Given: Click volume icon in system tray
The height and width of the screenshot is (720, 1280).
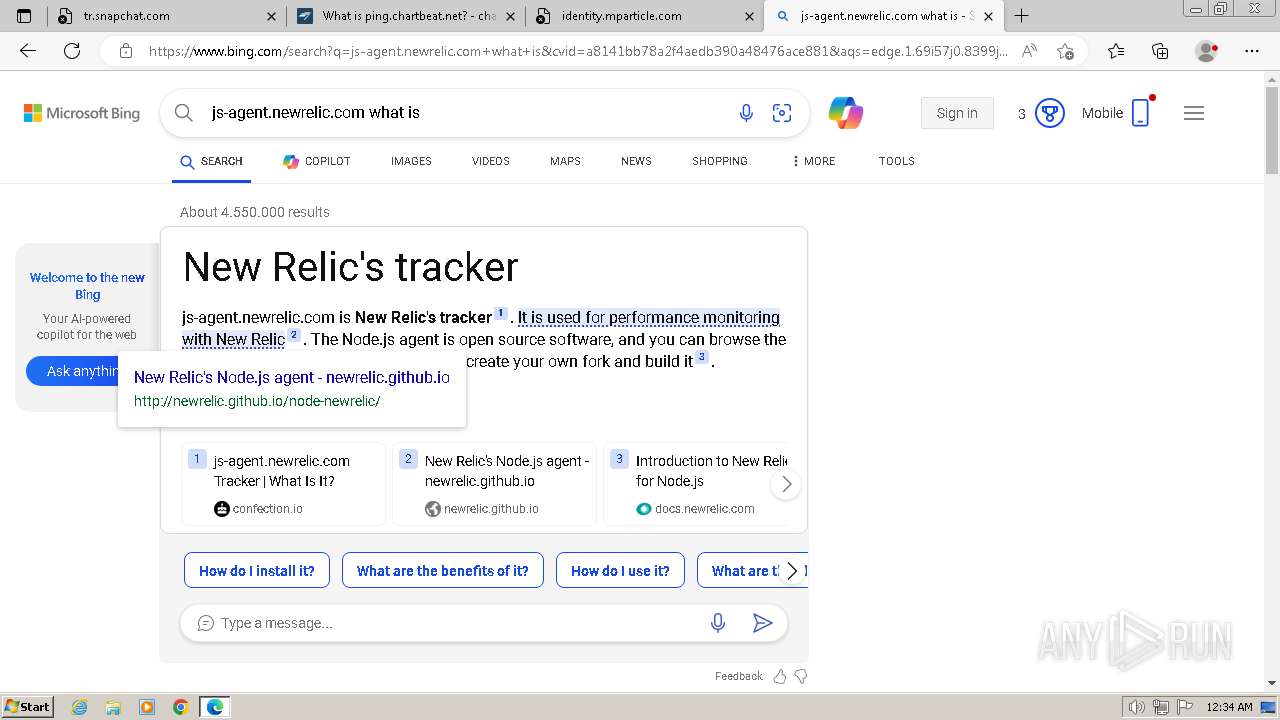Looking at the screenshot, I should [x=1137, y=707].
